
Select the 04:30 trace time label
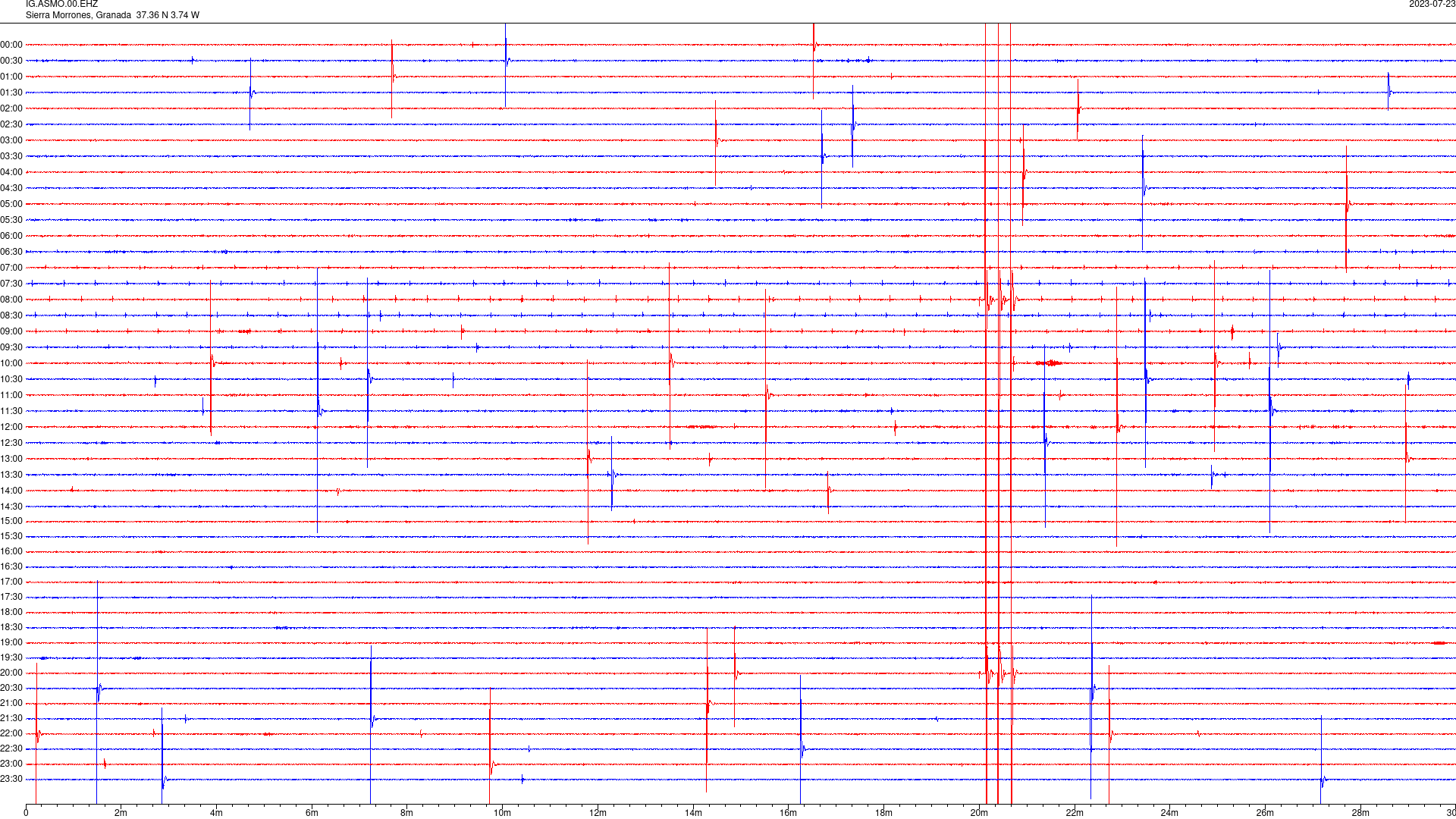tap(11, 188)
